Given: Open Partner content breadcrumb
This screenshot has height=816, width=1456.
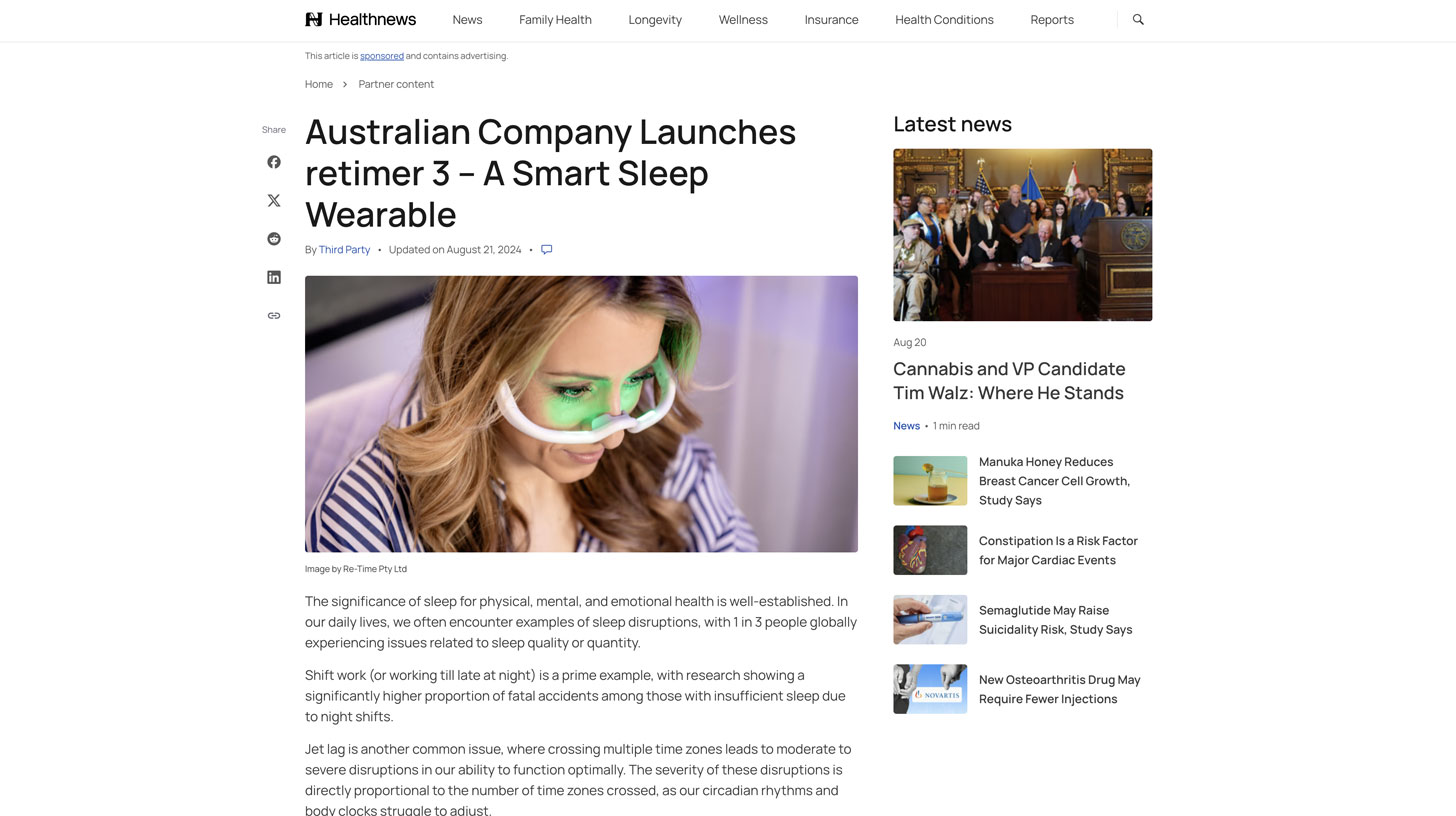Looking at the screenshot, I should tap(396, 84).
